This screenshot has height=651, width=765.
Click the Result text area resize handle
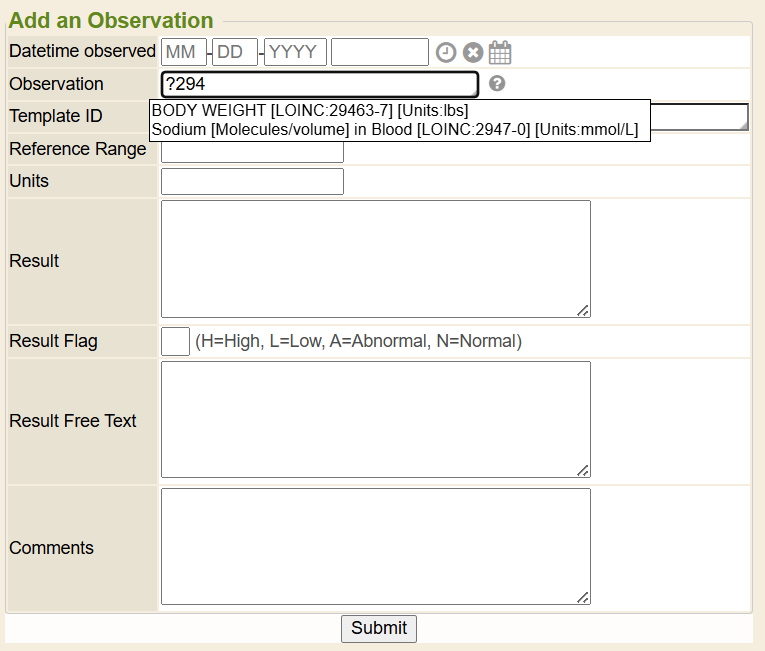tap(583, 311)
